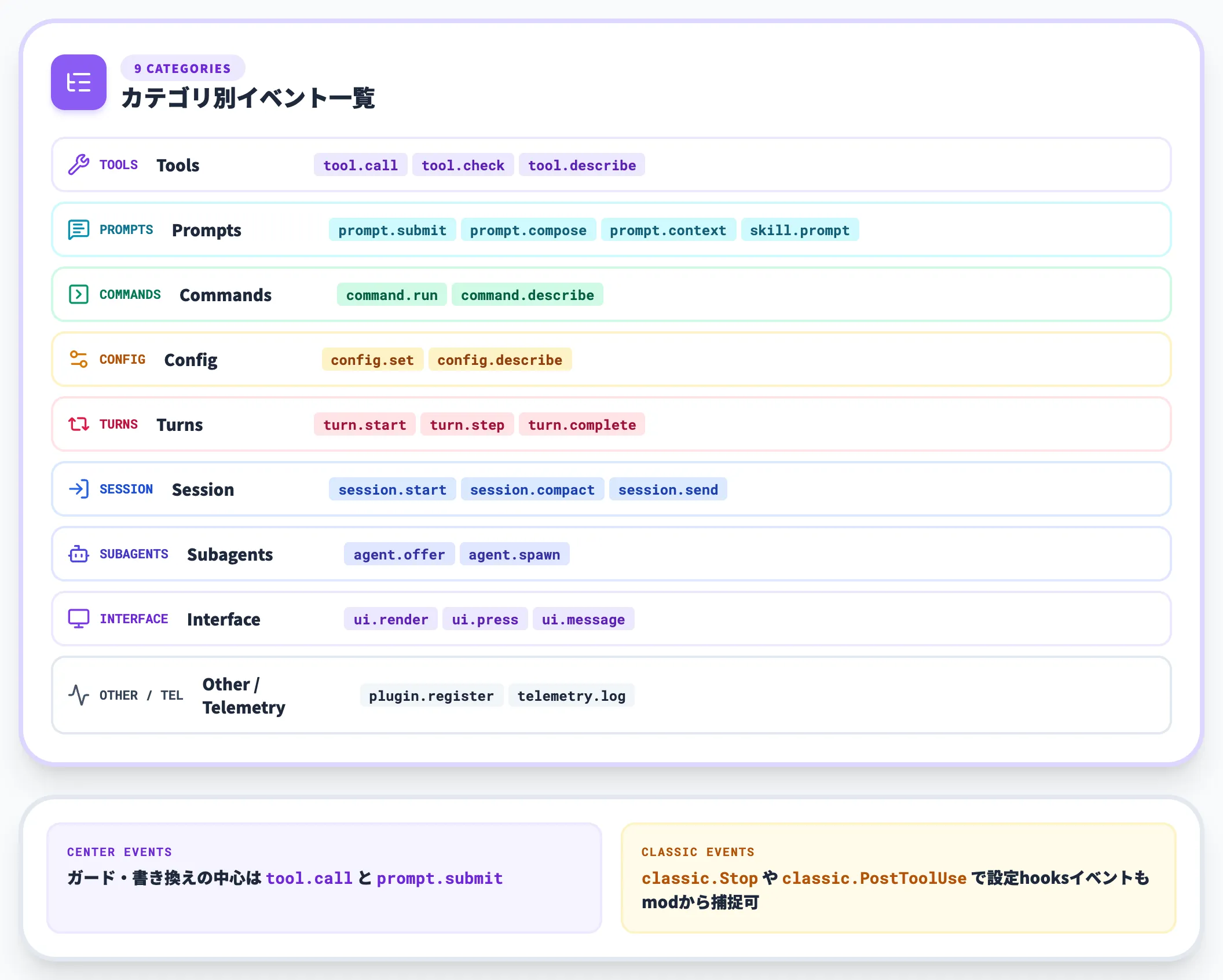This screenshot has height=980, width=1223.
Task: Click the config.describe chip
Action: (500, 360)
